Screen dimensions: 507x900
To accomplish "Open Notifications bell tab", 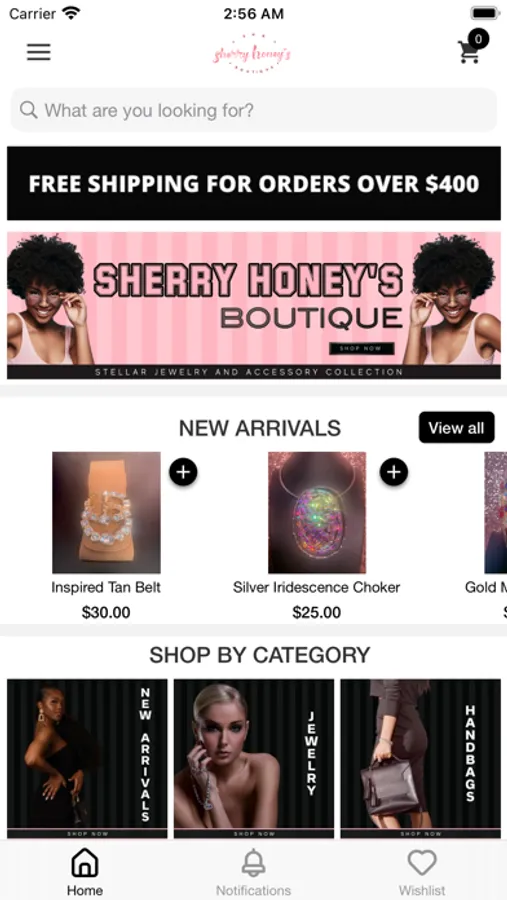I will click(x=253, y=872).
